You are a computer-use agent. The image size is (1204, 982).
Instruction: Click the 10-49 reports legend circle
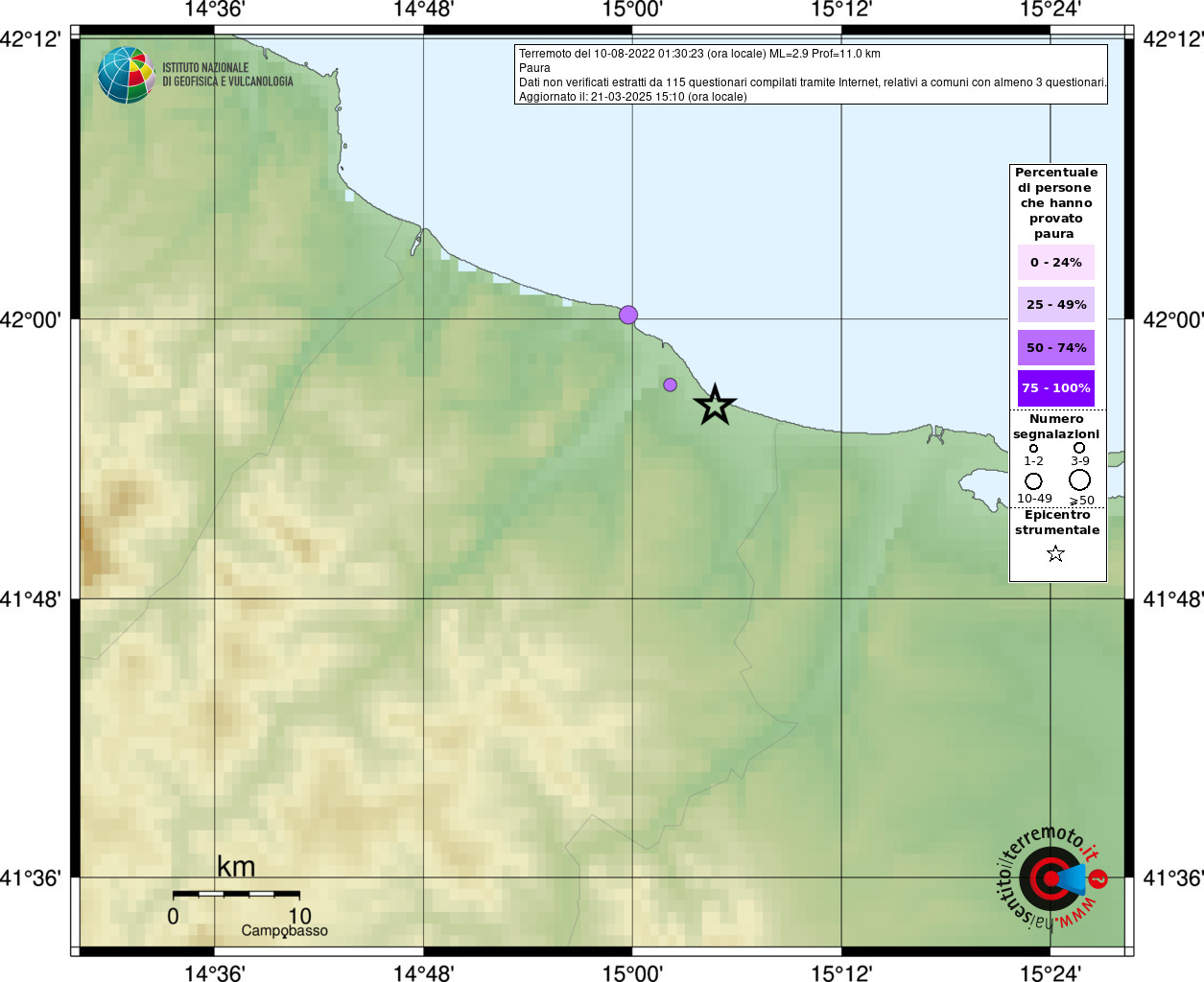click(1033, 480)
